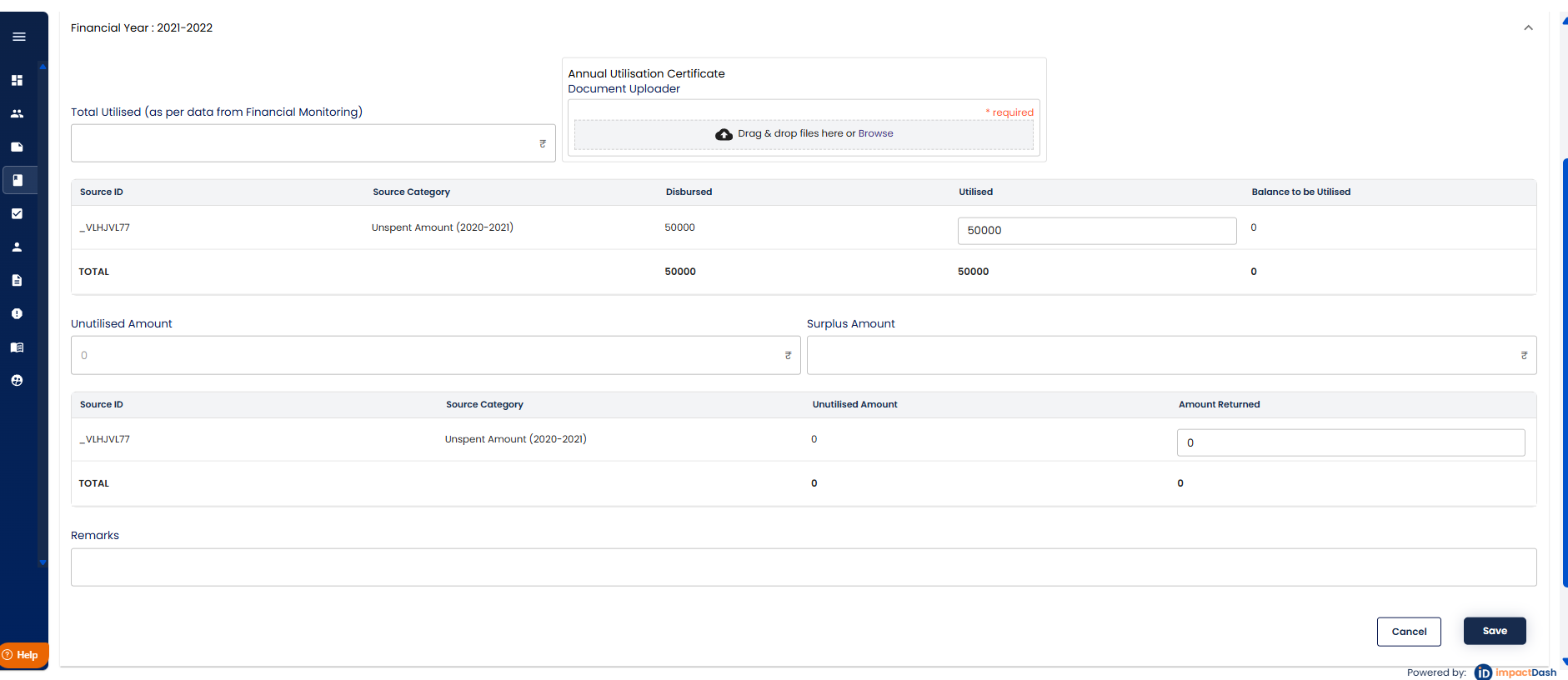1568x680 pixels.
Task: Focus the Amount Returned input field
Action: [x=1350, y=442]
